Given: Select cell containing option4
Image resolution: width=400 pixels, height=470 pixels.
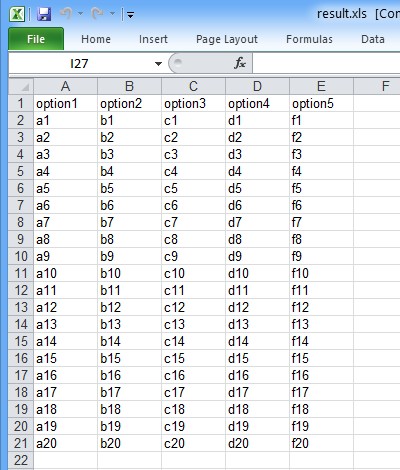Looking at the screenshot, I should (x=257, y=103).
